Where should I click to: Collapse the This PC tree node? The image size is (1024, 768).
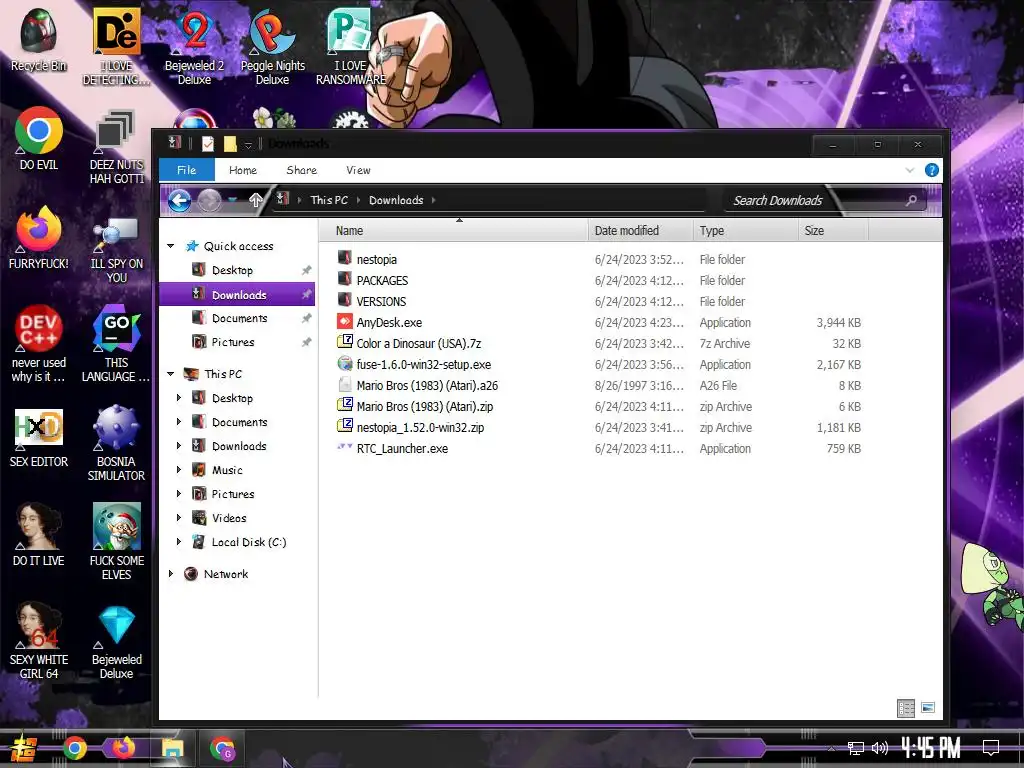[x=170, y=374]
